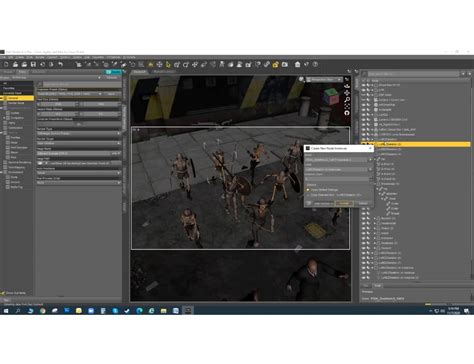Click Cancel in the Create New Node Instances dialog
This screenshot has width=474, height=364.
tap(363, 203)
